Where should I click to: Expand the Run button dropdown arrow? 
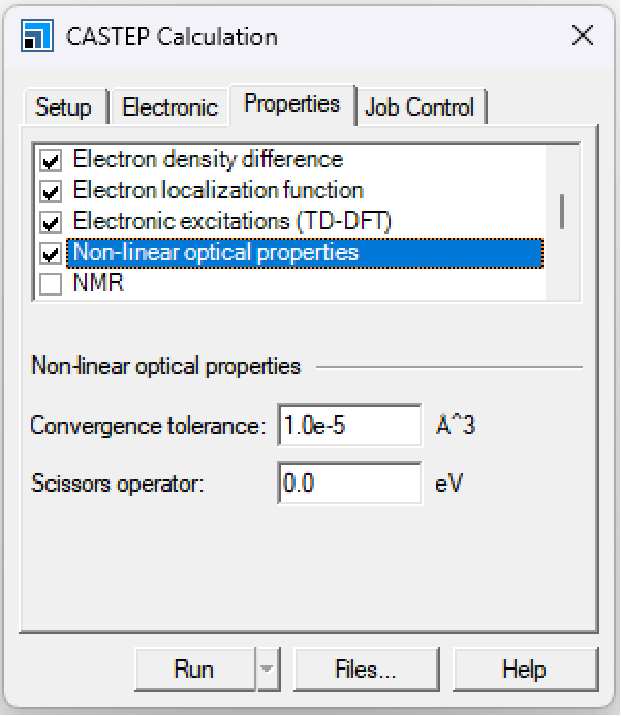click(x=267, y=669)
